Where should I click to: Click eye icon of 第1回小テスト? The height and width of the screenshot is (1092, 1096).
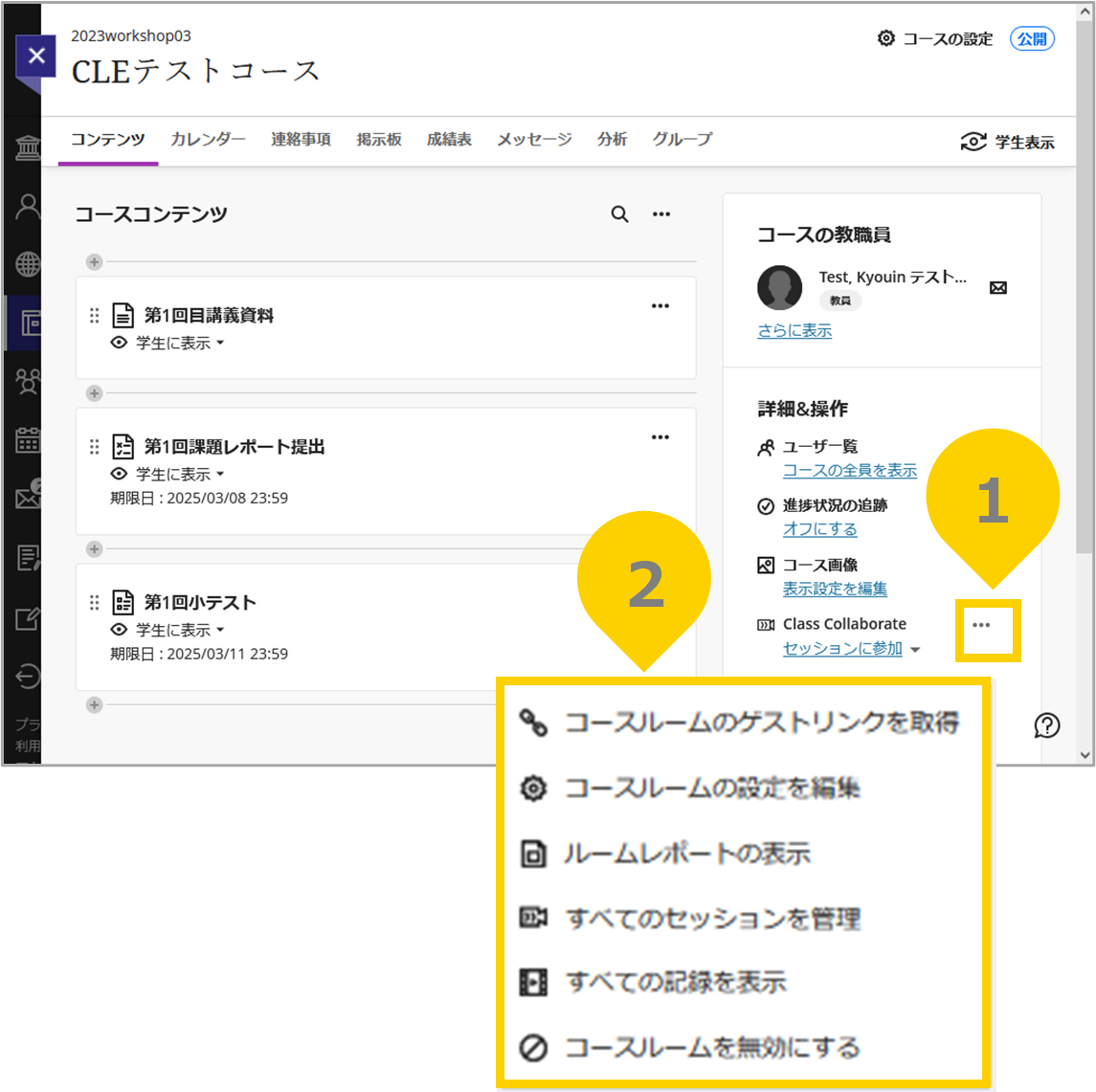click(120, 630)
